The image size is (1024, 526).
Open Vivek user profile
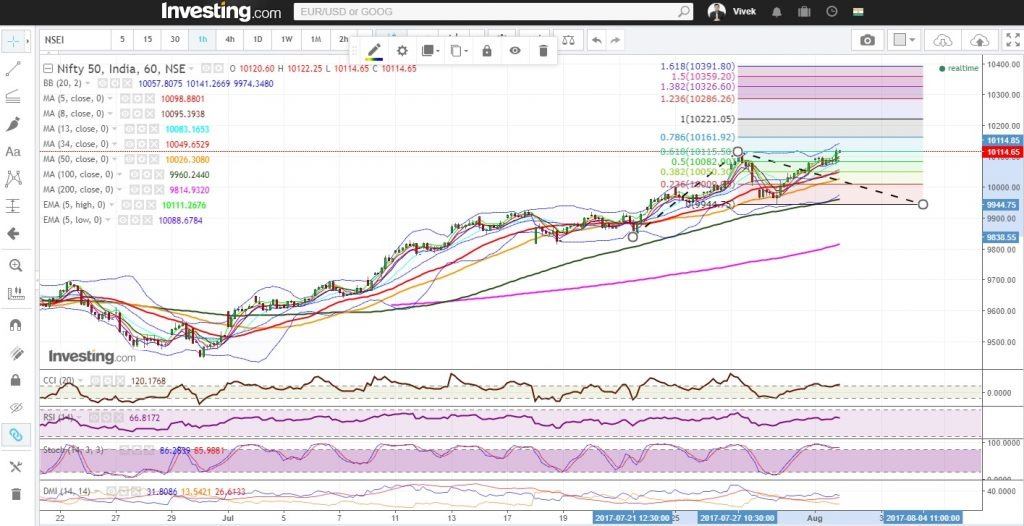[x=731, y=12]
